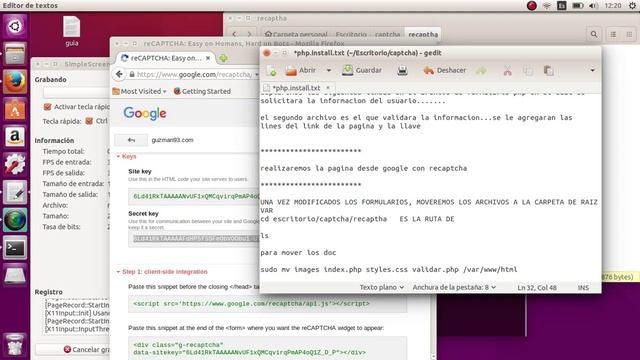Image resolution: width=640 pixels, height=360 pixels.
Task: Open Files manager from launcher
Action: [15, 54]
